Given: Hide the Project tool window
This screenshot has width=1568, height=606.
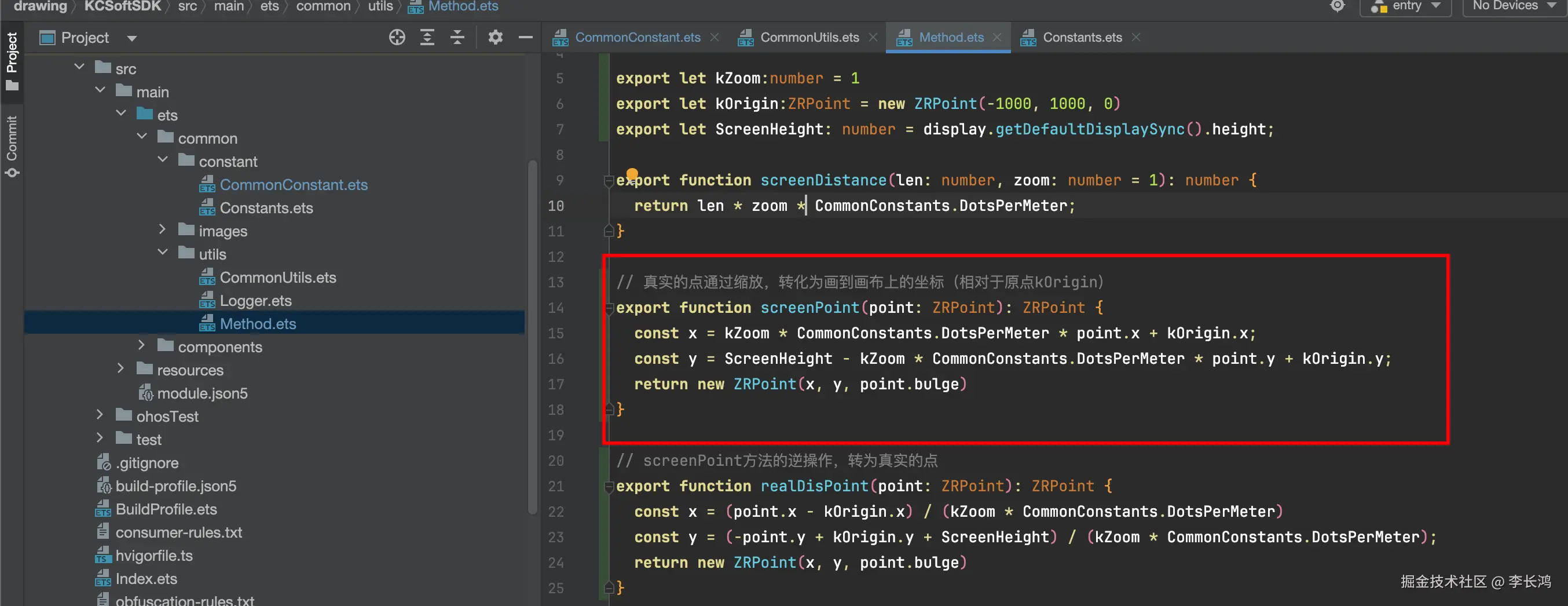Looking at the screenshot, I should pos(525,37).
